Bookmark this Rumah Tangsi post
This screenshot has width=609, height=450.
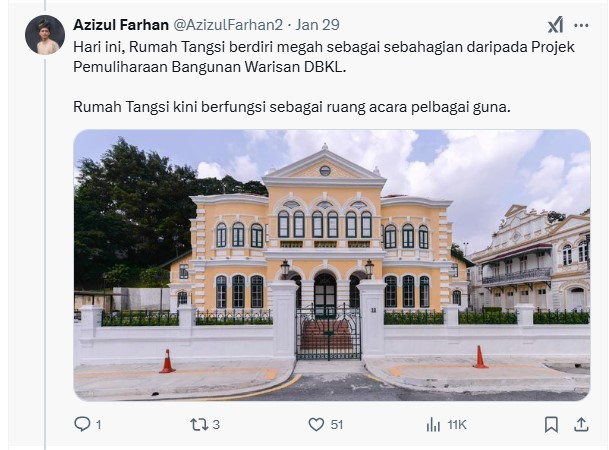pos(551,424)
